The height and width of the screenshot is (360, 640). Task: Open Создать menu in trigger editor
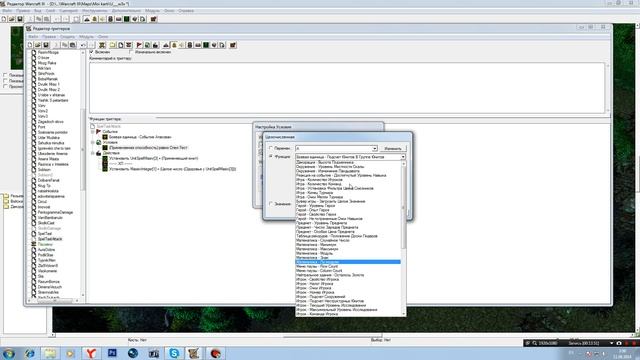(67, 37)
